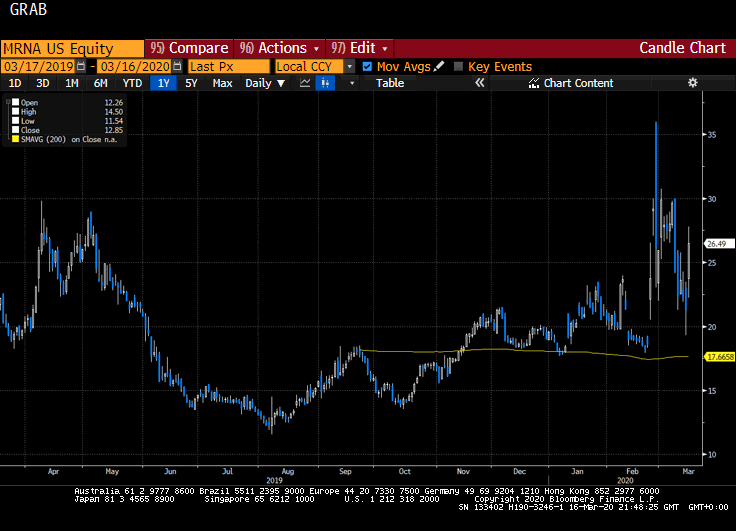This screenshot has width=736, height=531.
Task: Click the Aug month axis label
Action: pos(288,471)
